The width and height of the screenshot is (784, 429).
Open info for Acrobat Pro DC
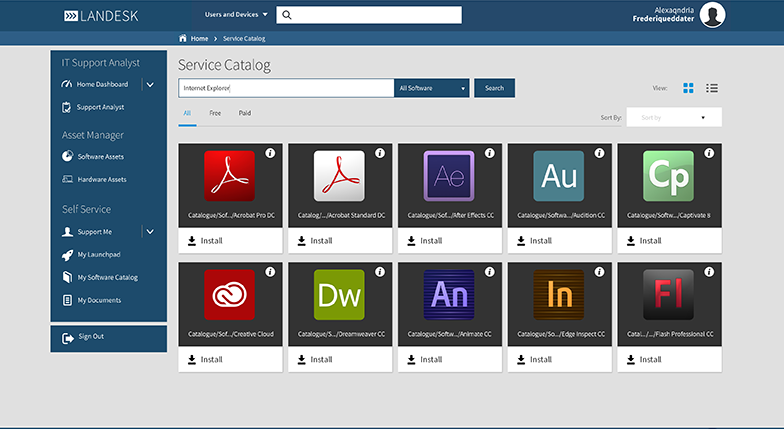tap(270, 153)
